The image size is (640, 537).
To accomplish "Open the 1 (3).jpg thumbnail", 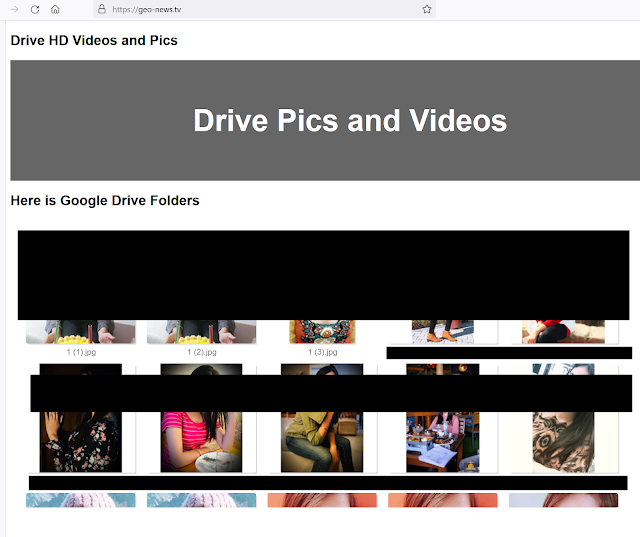I will (322, 332).
